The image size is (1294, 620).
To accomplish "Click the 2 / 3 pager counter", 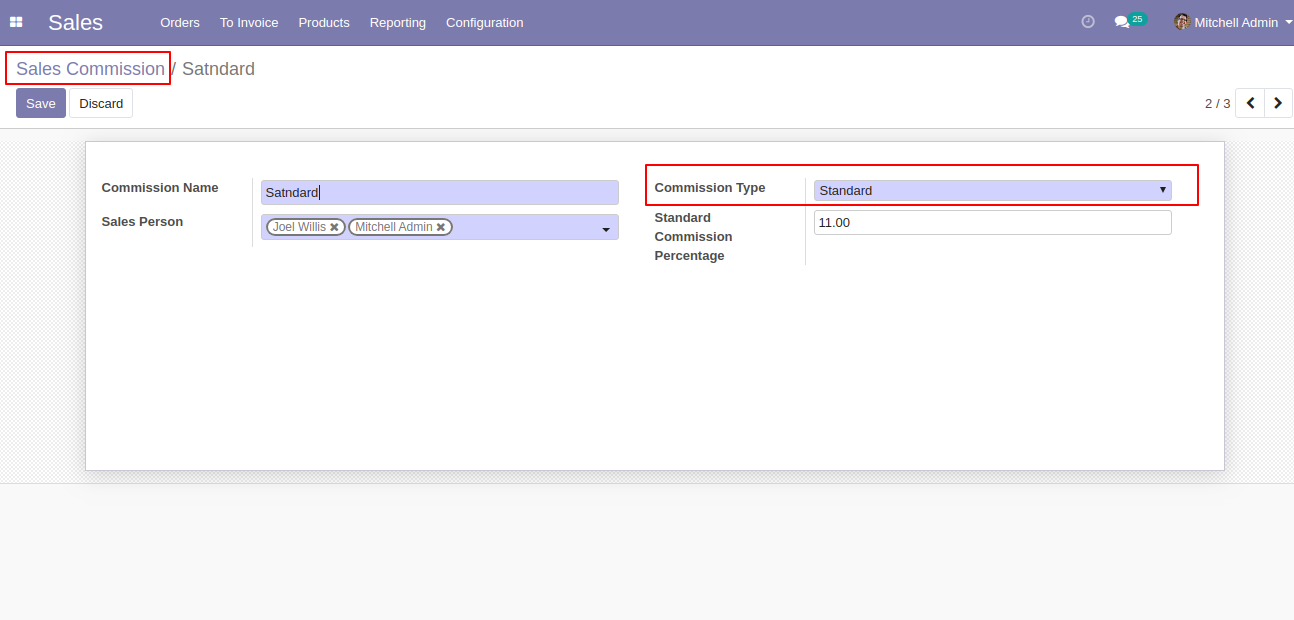I will (x=1217, y=103).
